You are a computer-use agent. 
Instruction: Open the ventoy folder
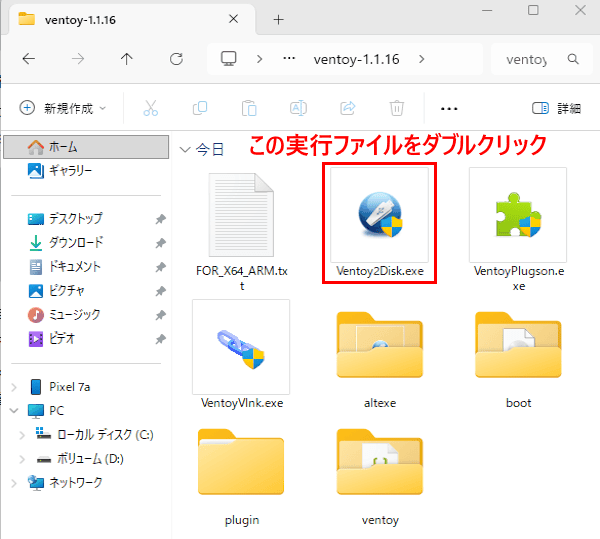click(380, 462)
